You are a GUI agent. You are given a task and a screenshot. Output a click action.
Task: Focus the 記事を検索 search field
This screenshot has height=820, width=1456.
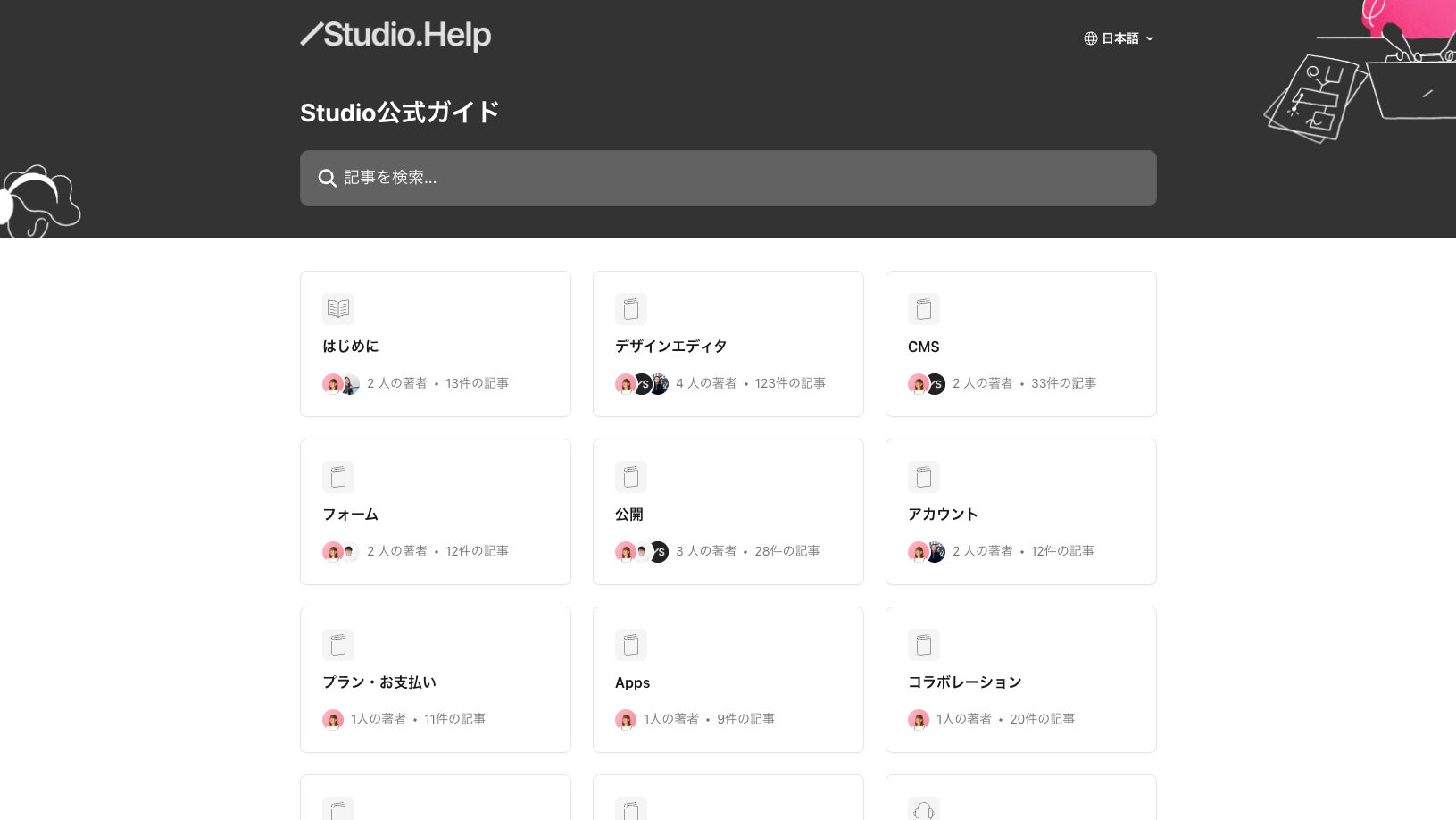click(728, 178)
